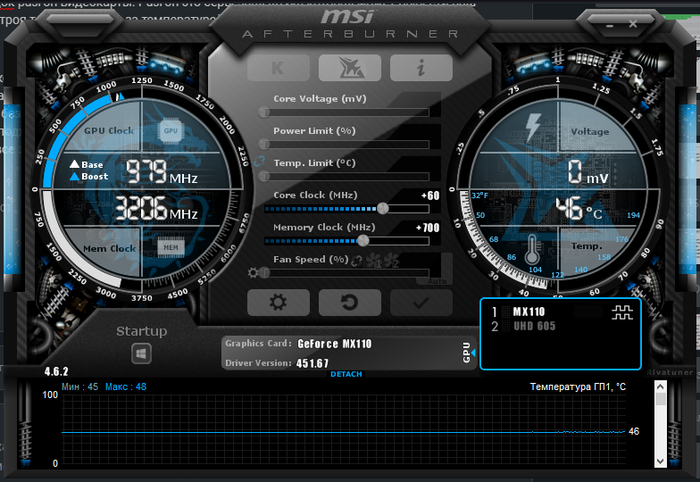Open Afterburner settings with the gear
This screenshot has width=700, height=482.
[277, 302]
